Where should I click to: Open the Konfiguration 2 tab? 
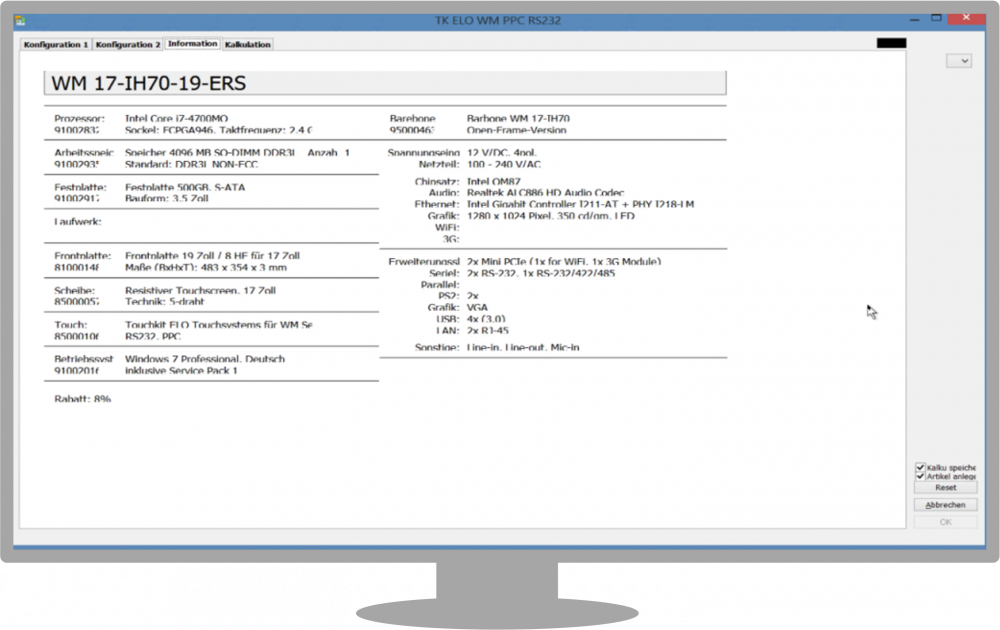pos(128,45)
